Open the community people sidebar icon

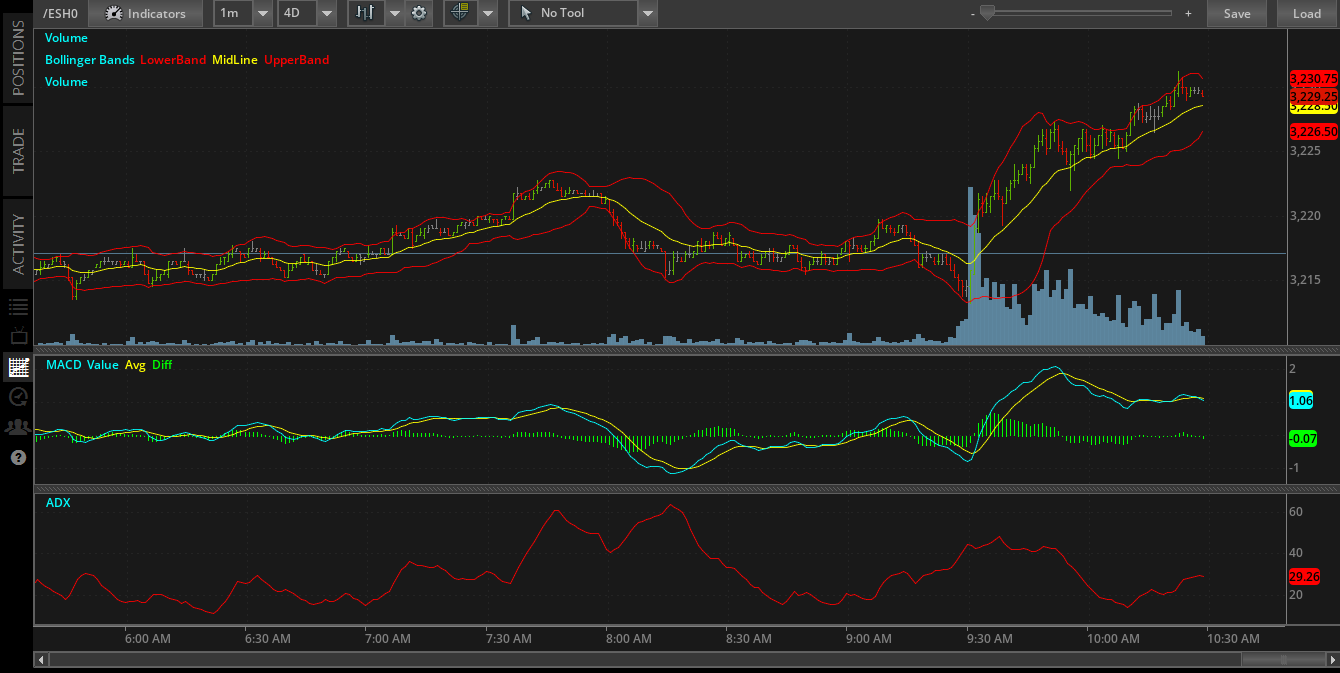point(17,427)
